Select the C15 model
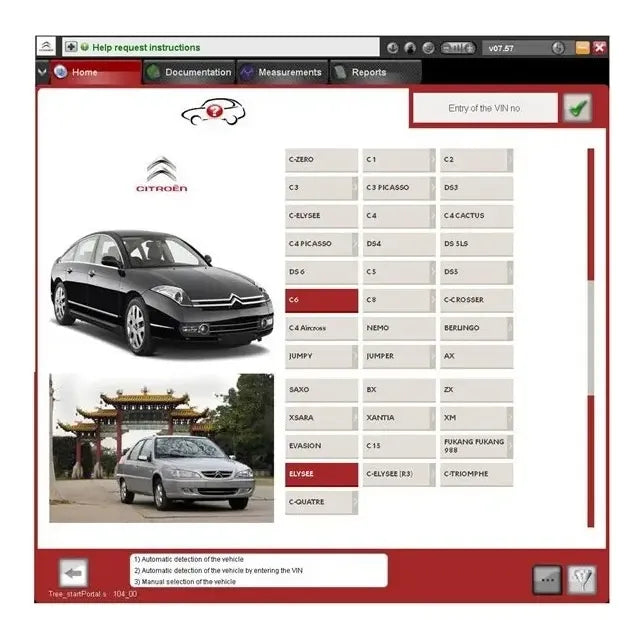The width and height of the screenshot is (641, 641). (x=399, y=446)
